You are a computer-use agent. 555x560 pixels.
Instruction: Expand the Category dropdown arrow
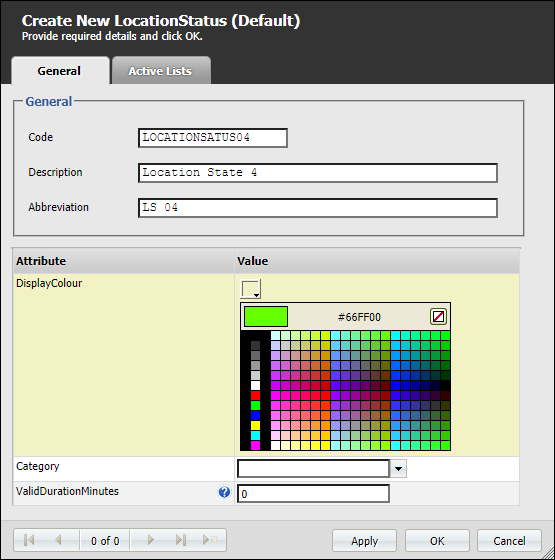[x=399, y=469]
